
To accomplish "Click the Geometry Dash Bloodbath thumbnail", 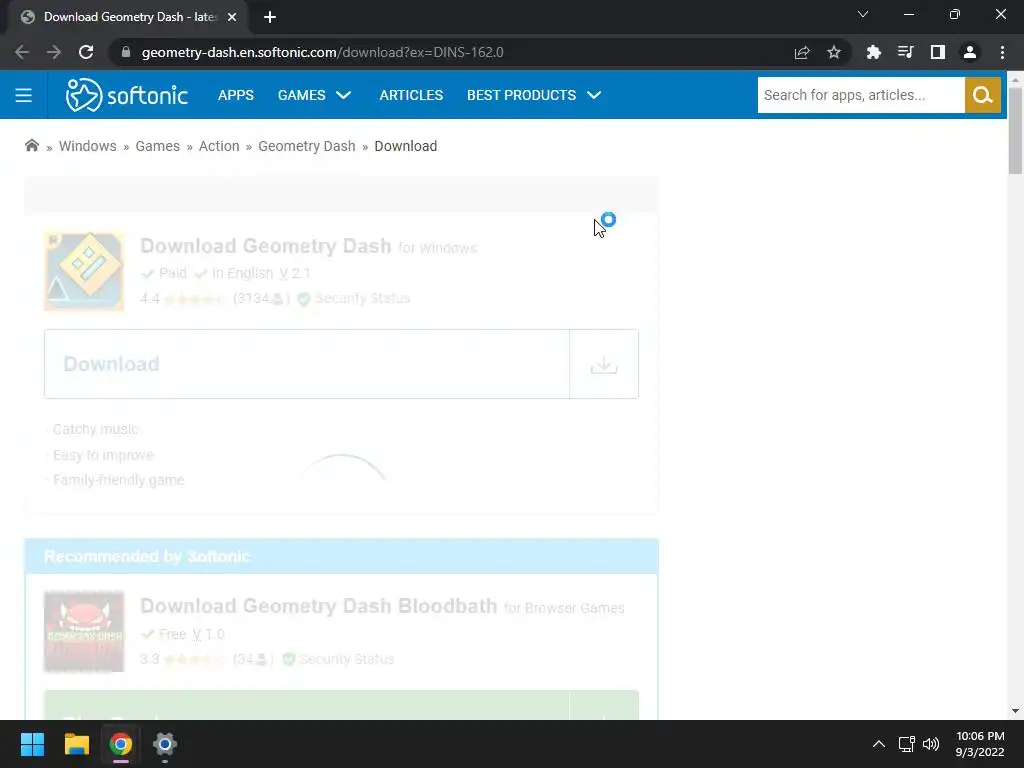I will click(84, 632).
